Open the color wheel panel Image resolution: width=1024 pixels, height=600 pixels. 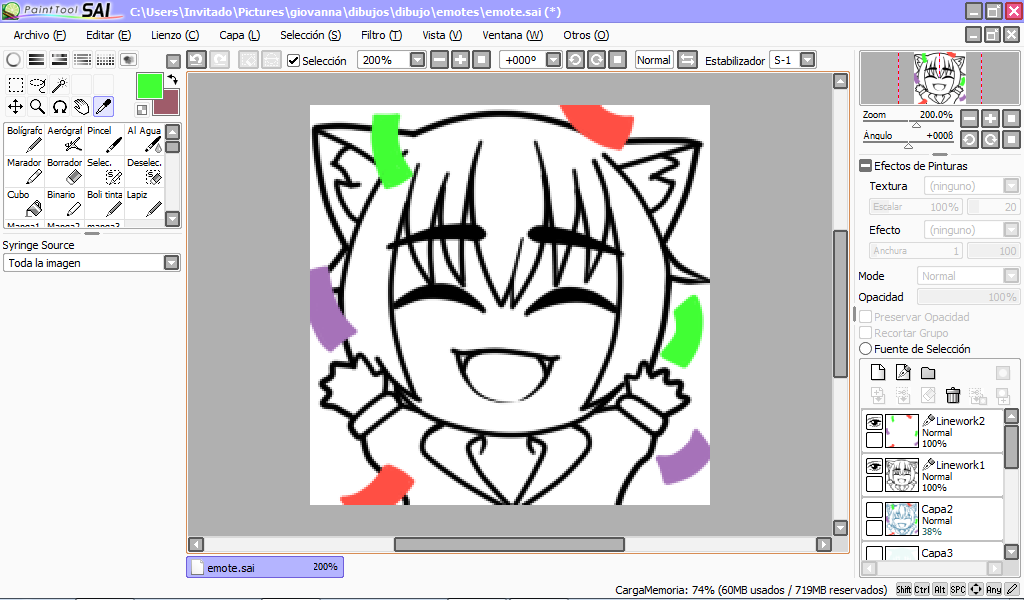tap(13, 60)
